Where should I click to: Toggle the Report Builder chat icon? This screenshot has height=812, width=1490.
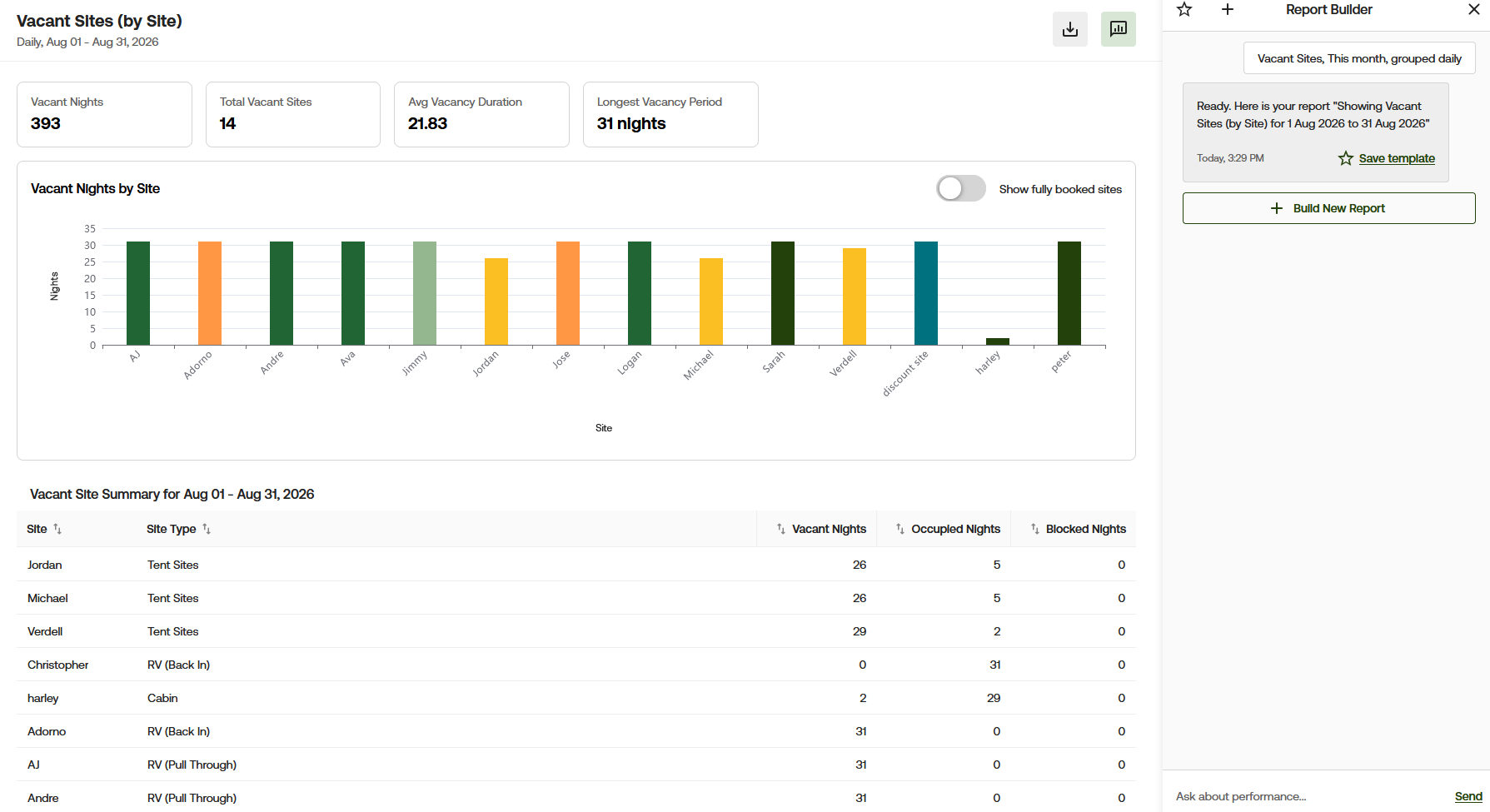point(1119,29)
